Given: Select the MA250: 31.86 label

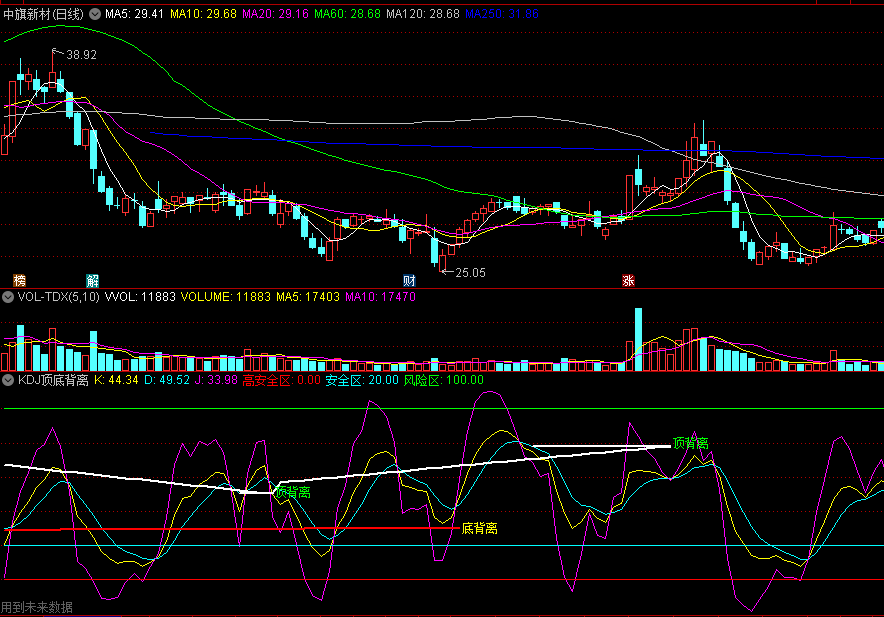Looking at the screenshot, I should 502,14.
